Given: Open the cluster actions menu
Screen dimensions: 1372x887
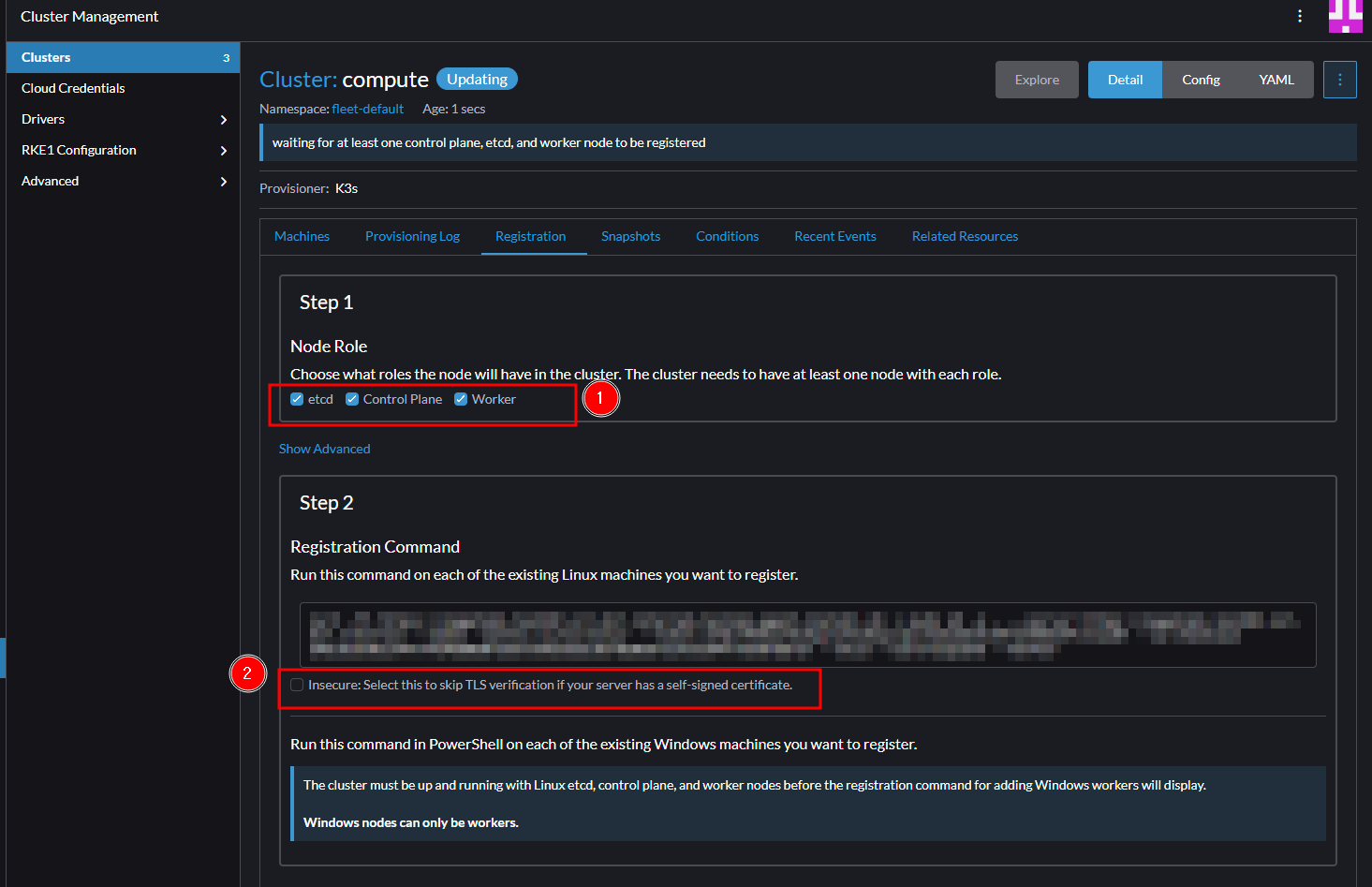Looking at the screenshot, I should (x=1340, y=80).
